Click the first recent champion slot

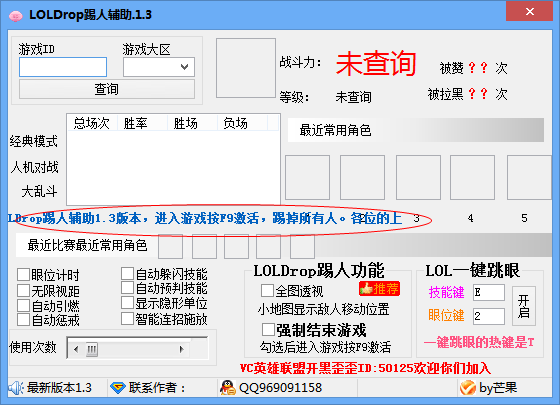[x=307, y=177]
